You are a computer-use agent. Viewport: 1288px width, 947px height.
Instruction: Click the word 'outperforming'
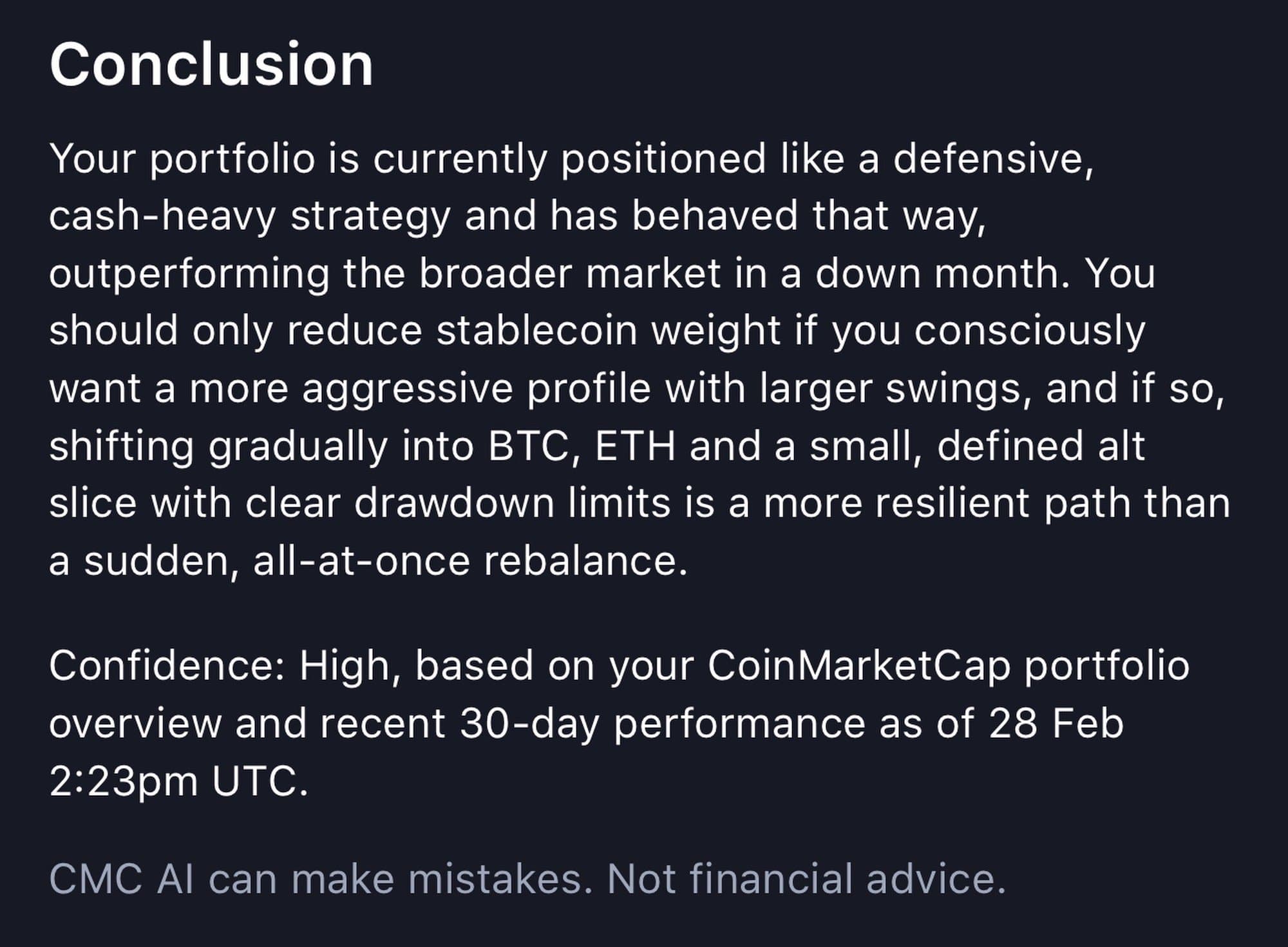[x=189, y=274]
